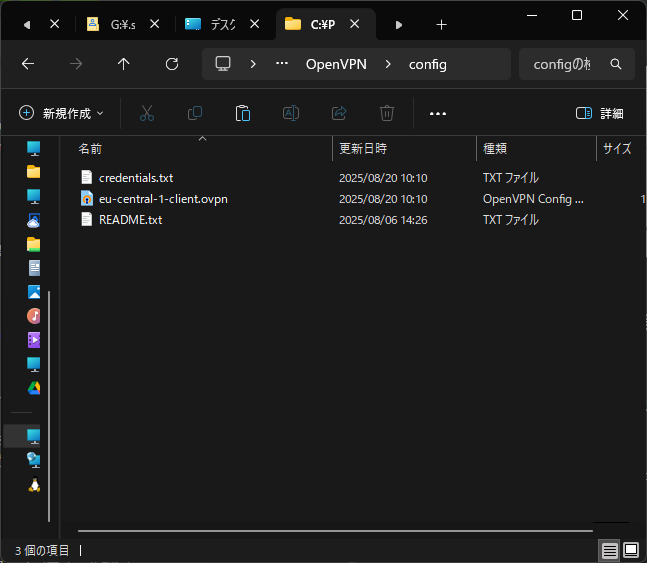Open Linux penguin in the sidebar
This screenshot has width=647, height=563.
click(34, 485)
